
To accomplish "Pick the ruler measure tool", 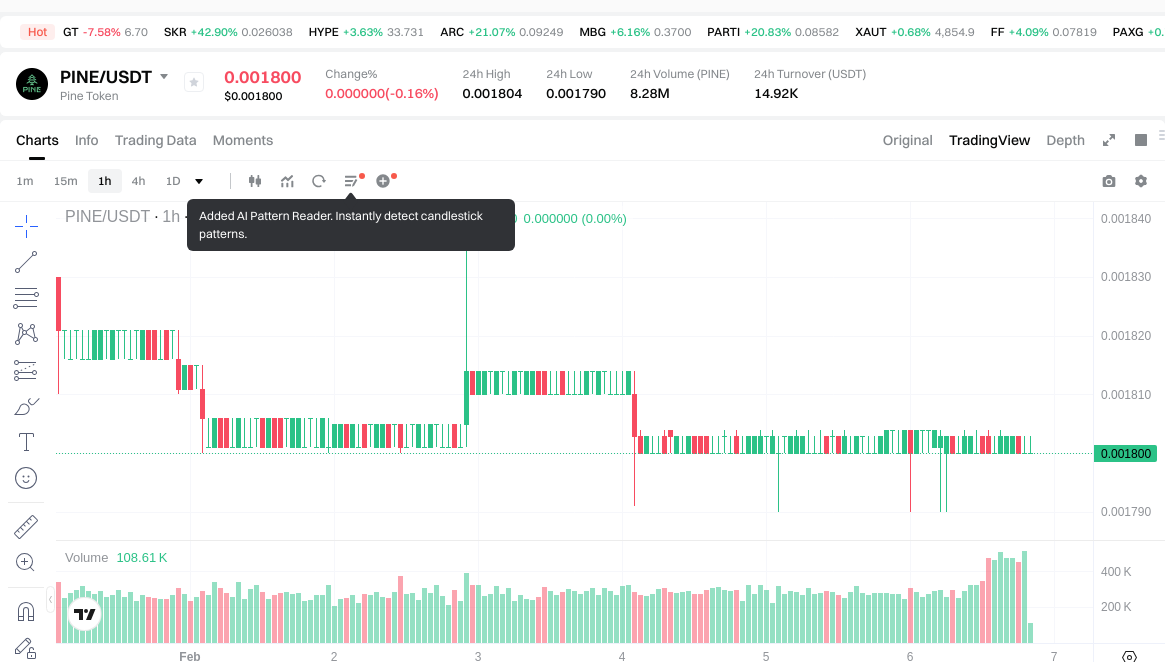I will (x=27, y=526).
